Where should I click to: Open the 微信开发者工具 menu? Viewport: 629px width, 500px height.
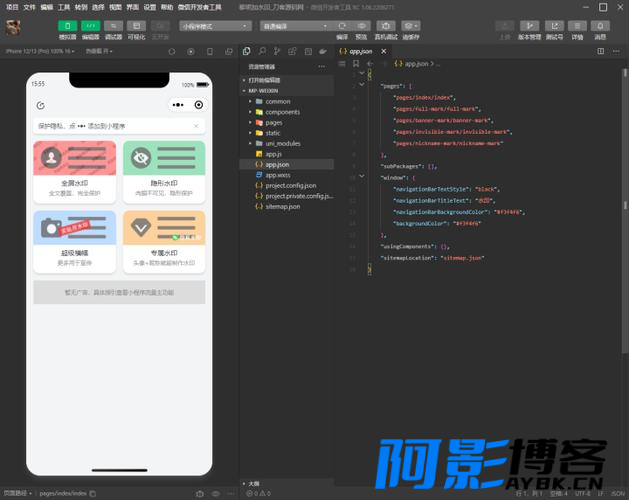pos(199,7)
